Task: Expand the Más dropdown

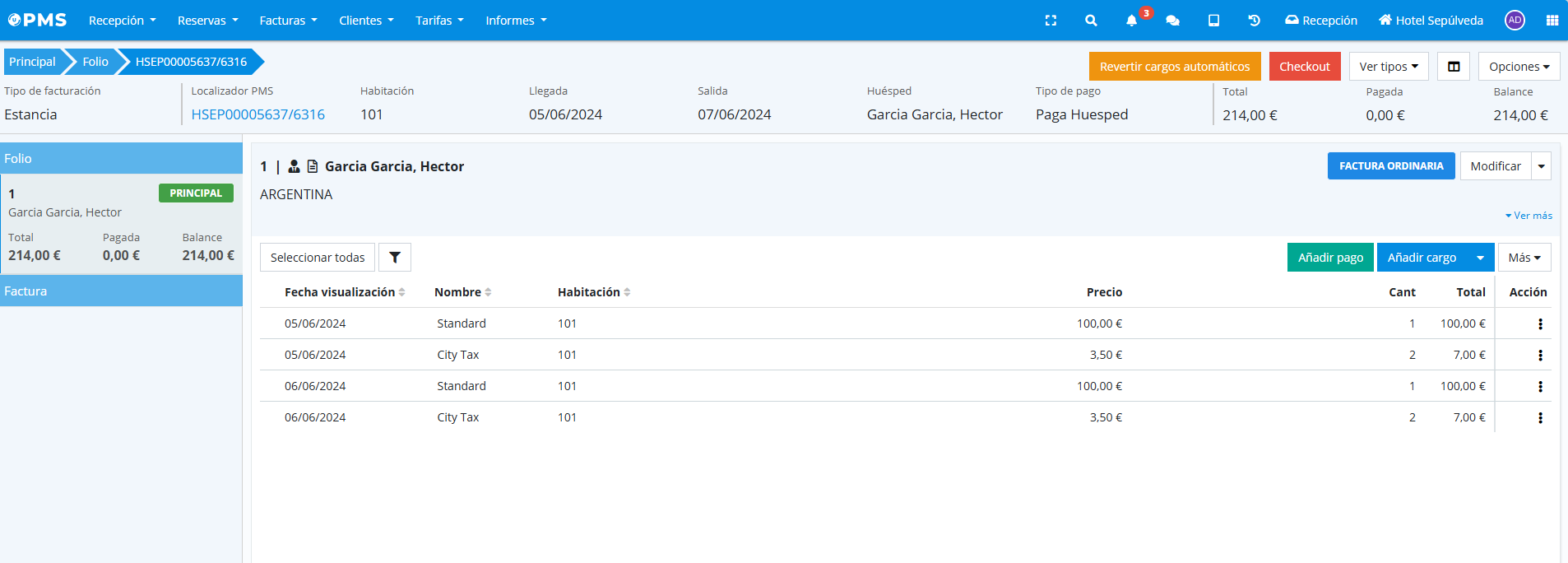Action: tap(1524, 258)
